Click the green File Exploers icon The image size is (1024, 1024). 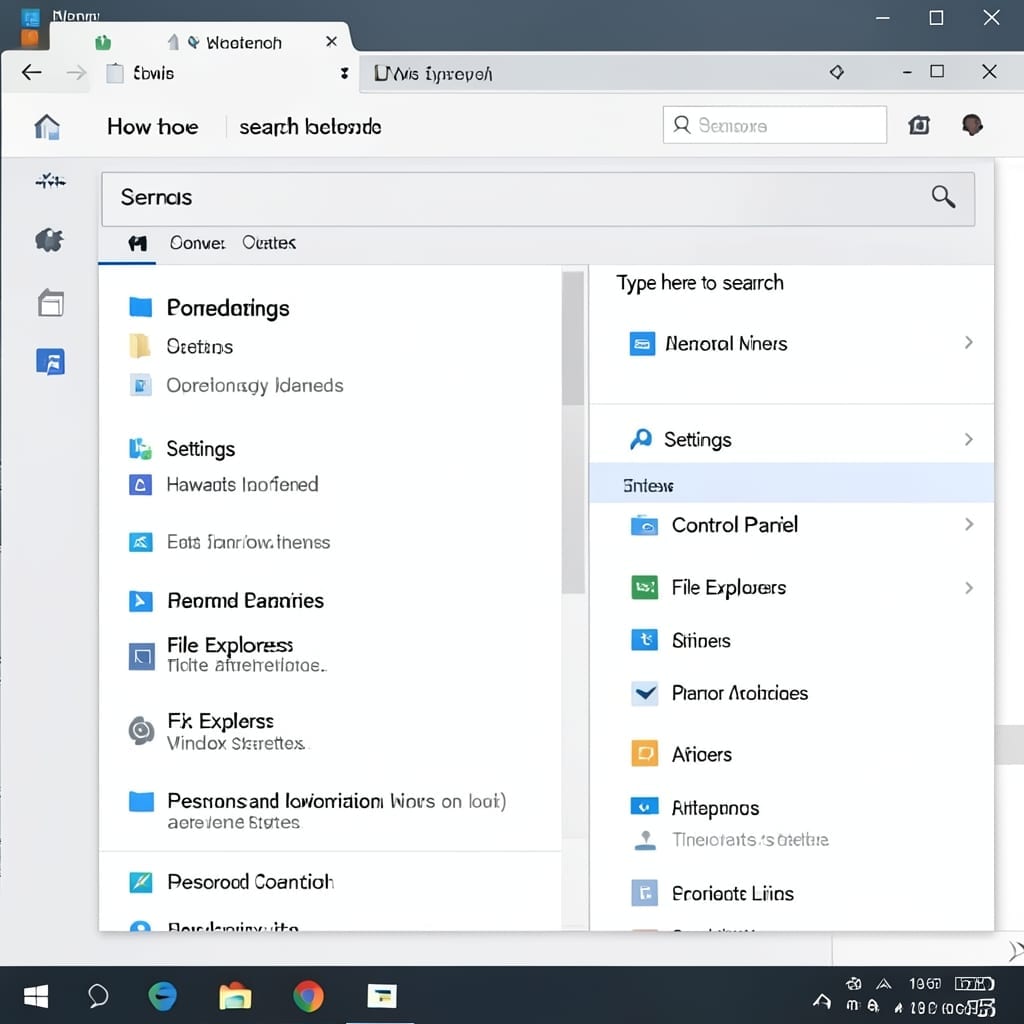645,587
